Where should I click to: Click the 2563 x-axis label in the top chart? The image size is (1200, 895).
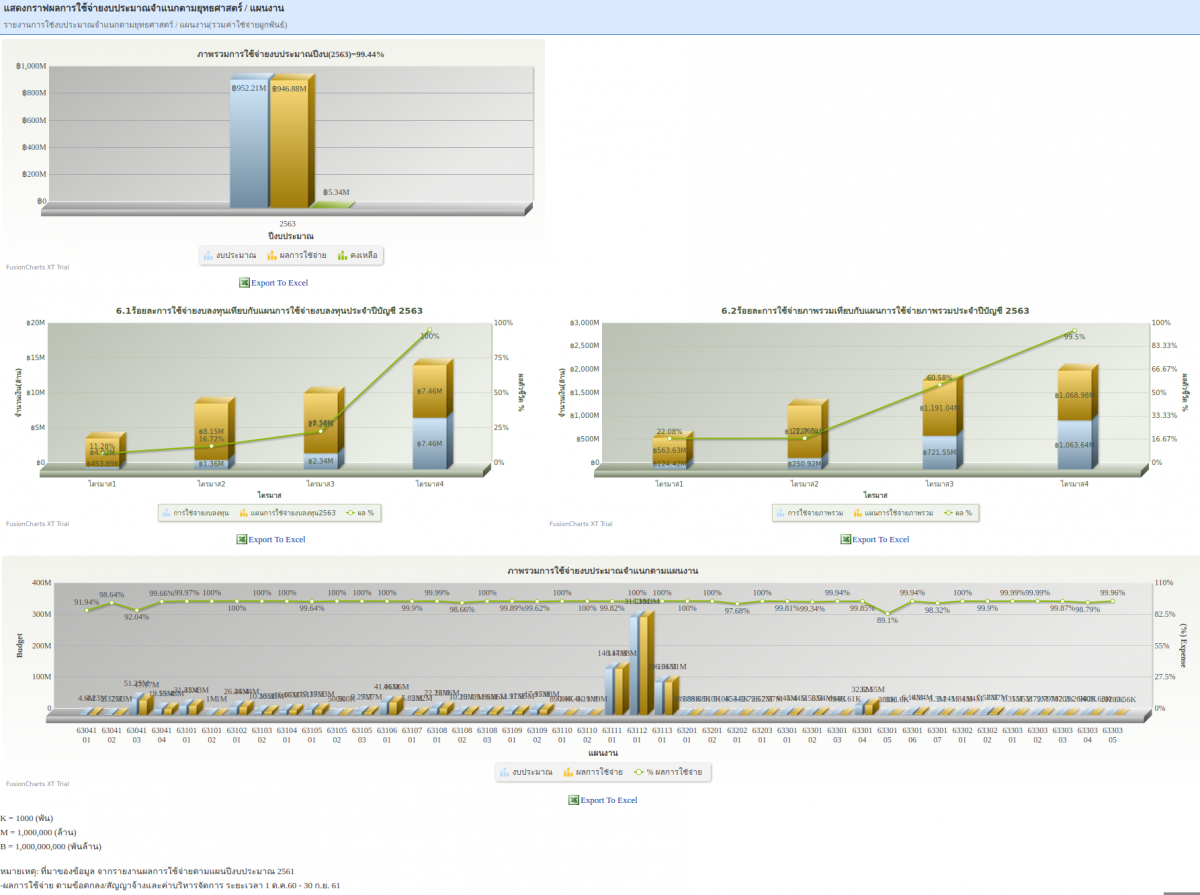tap(287, 224)
